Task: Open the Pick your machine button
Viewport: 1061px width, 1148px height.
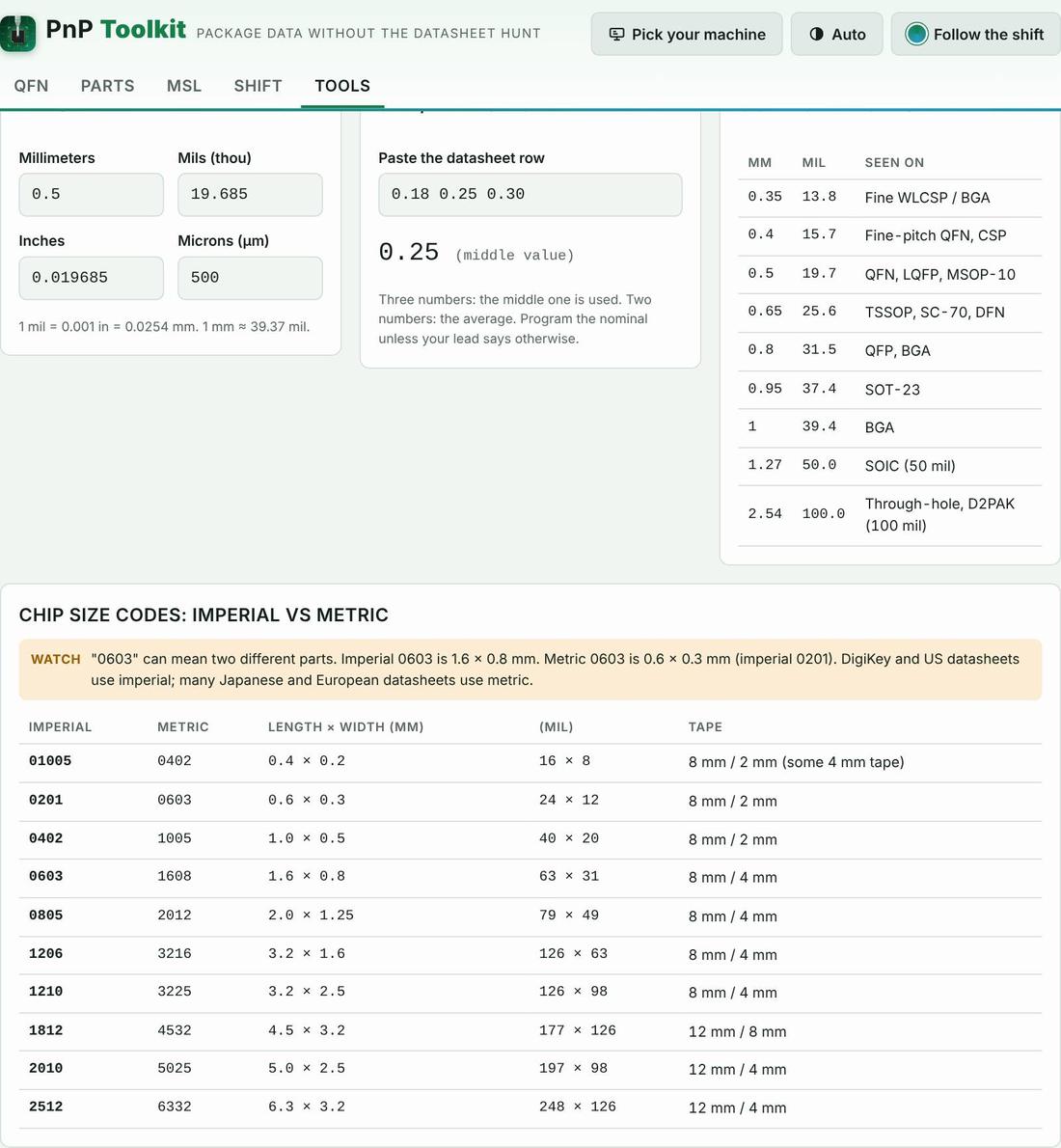Action: coord(687,35)
